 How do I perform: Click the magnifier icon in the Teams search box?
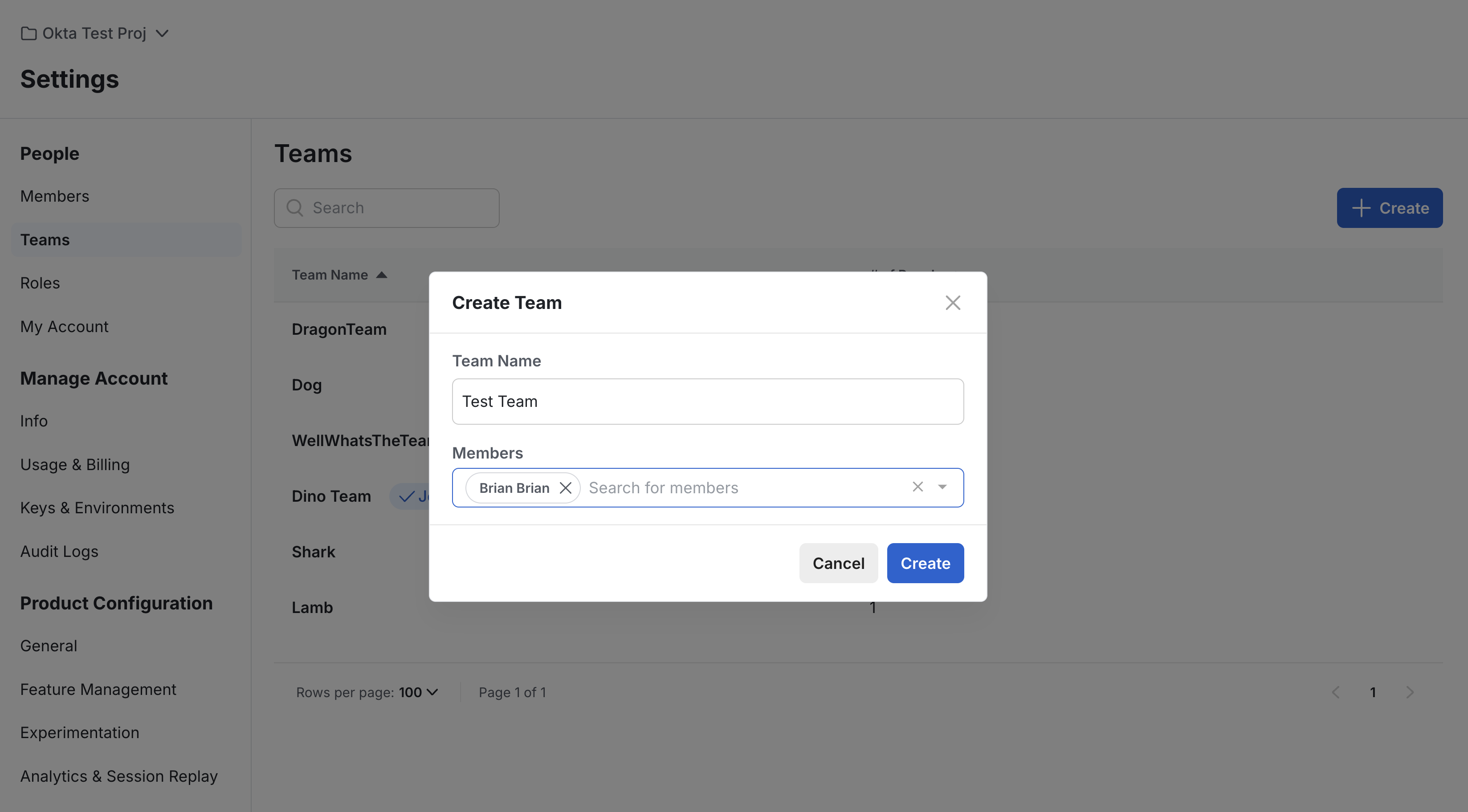pyautogui.click(x=295, y=208)
